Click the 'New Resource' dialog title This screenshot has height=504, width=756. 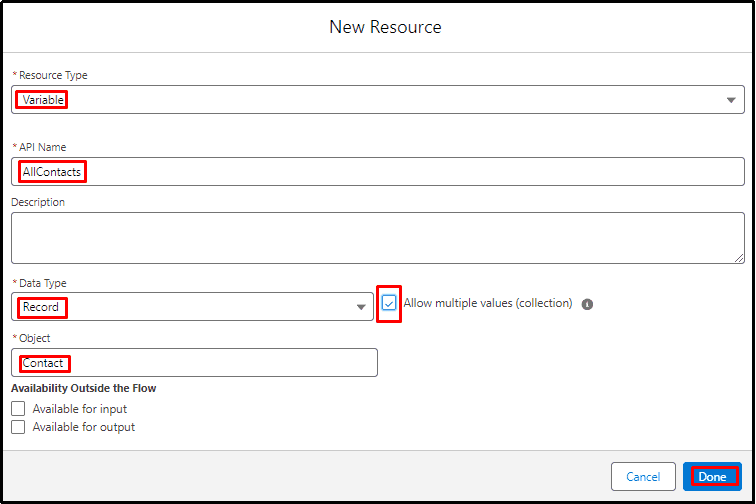pyautogui.click(x=385, y=27)
